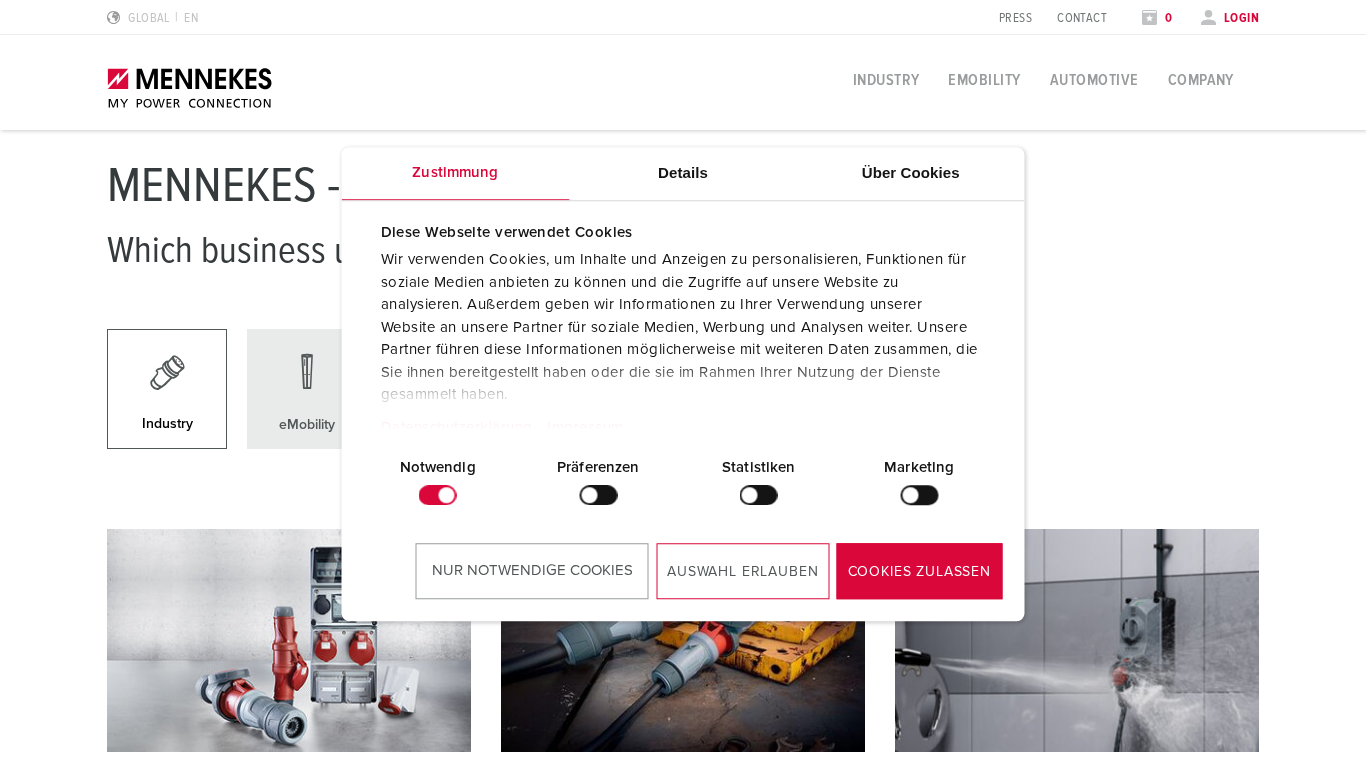Enable the Präferenzen cookie switch

tap(598, 495)
